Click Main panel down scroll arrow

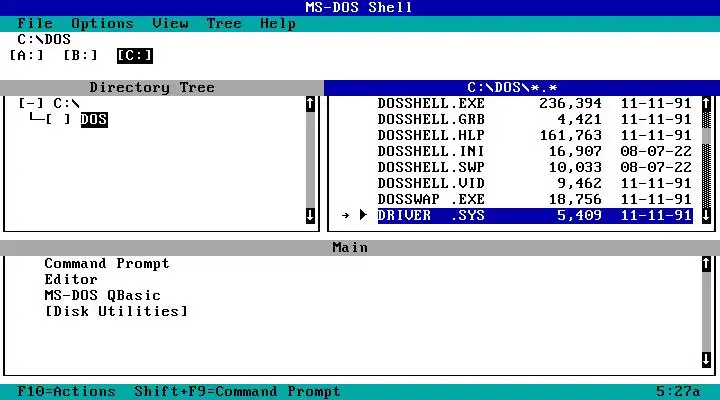click(x=706, y=360)
